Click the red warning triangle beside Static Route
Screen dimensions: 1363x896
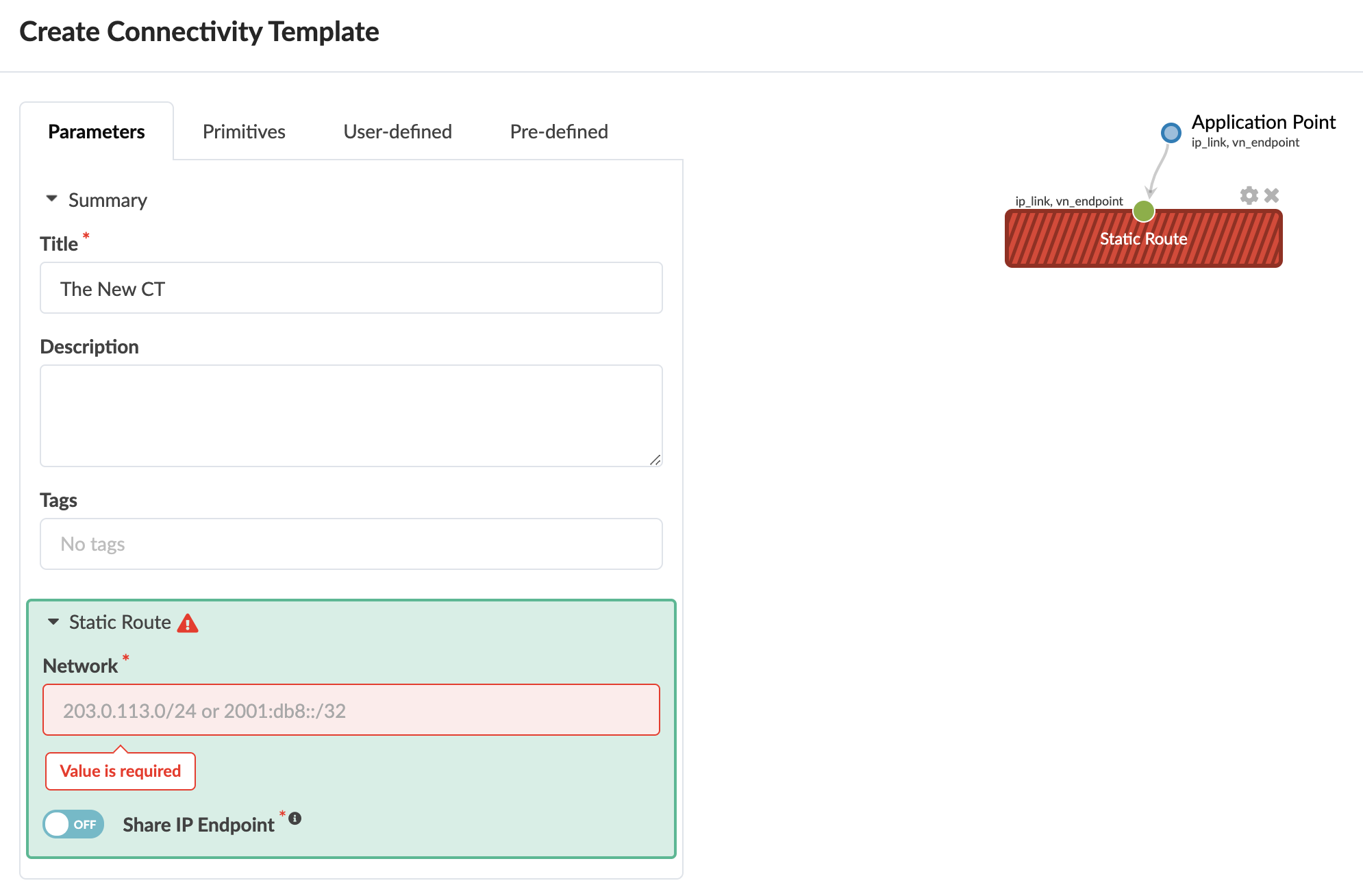[188, 623]
